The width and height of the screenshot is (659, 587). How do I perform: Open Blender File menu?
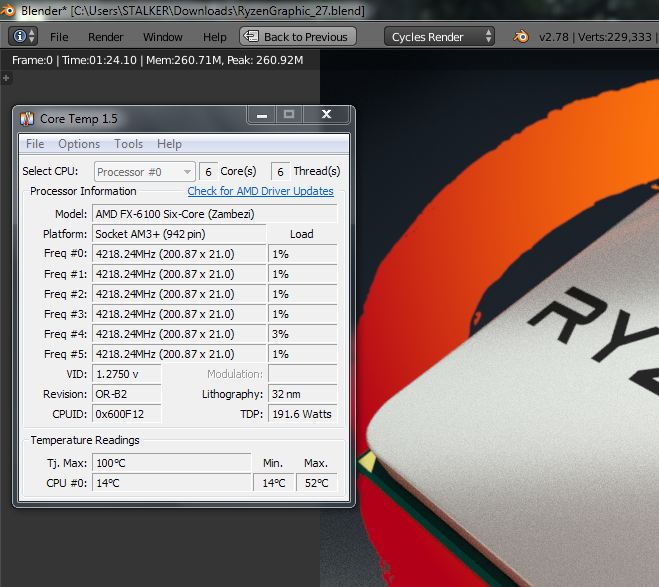pos(59,37)
